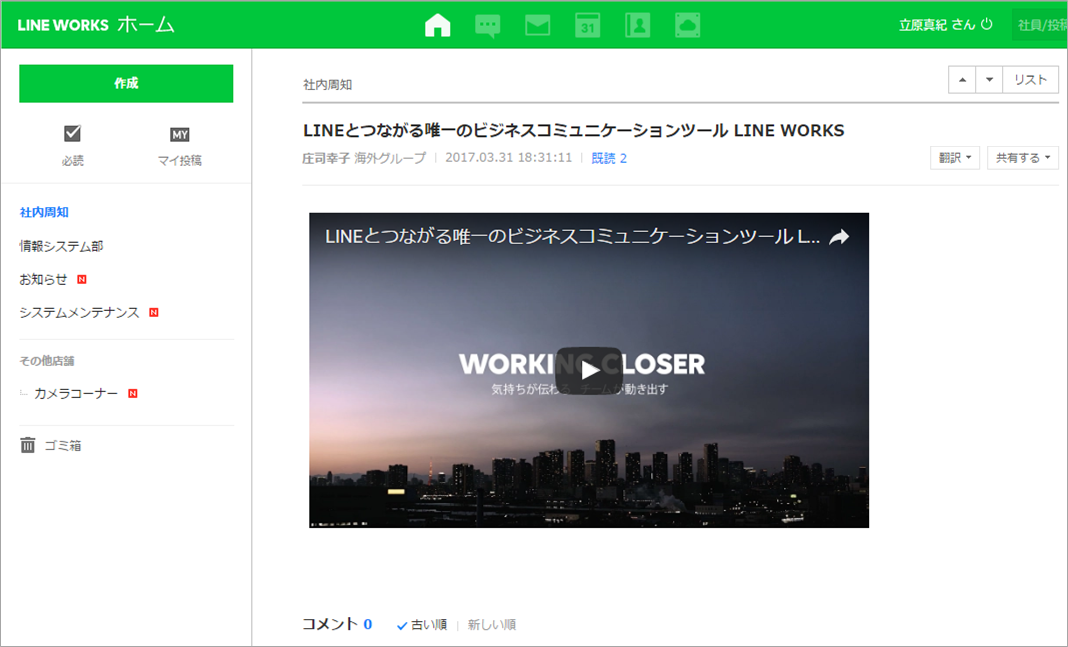The height and width of the screenshot is (647, 1068).
Task: Expand the 共有する dropdown
Action: pos(1022,158)
